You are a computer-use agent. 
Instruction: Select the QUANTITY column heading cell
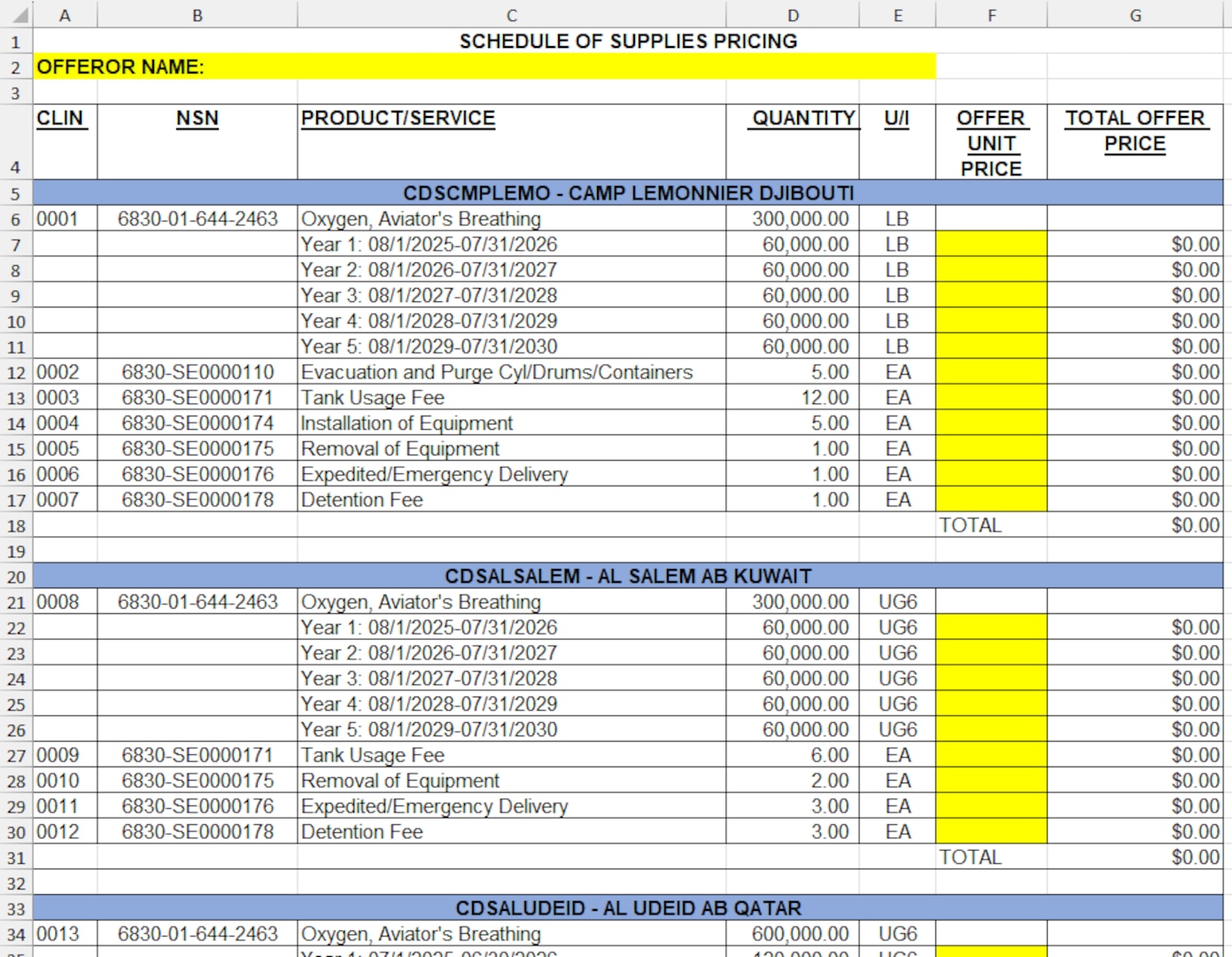[x=793, y=117]
